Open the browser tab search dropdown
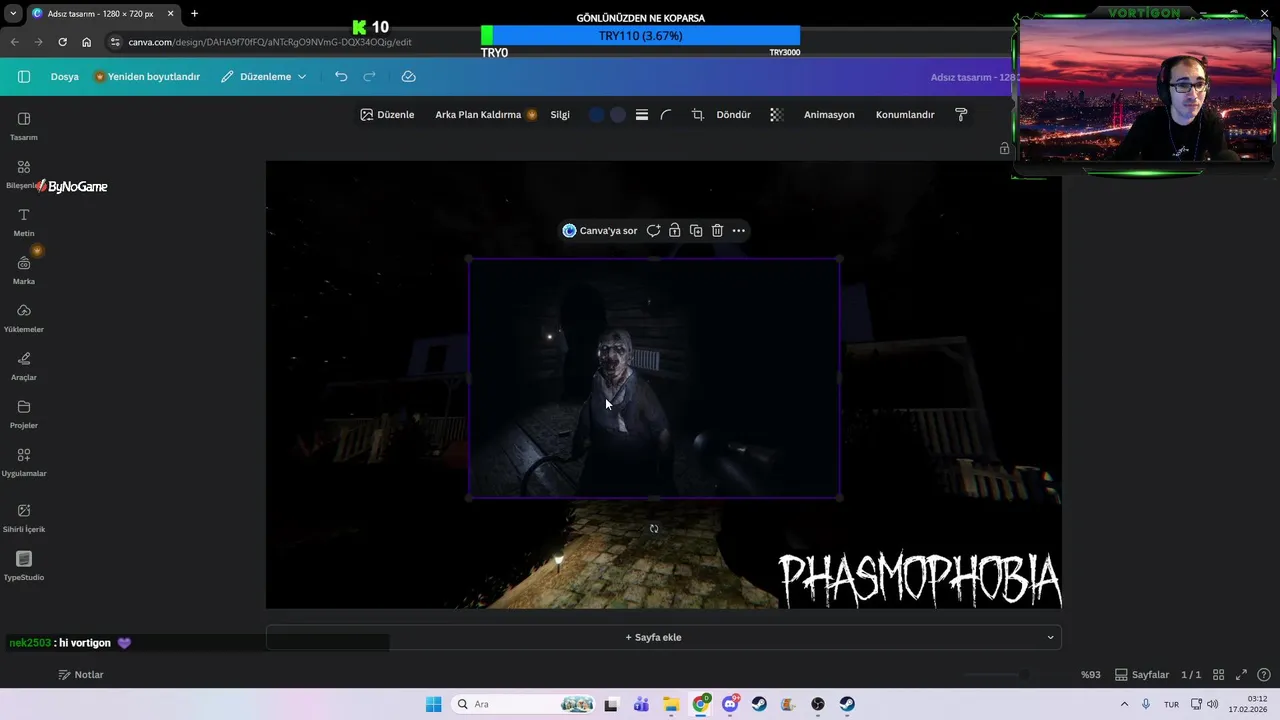 (14, 14)
